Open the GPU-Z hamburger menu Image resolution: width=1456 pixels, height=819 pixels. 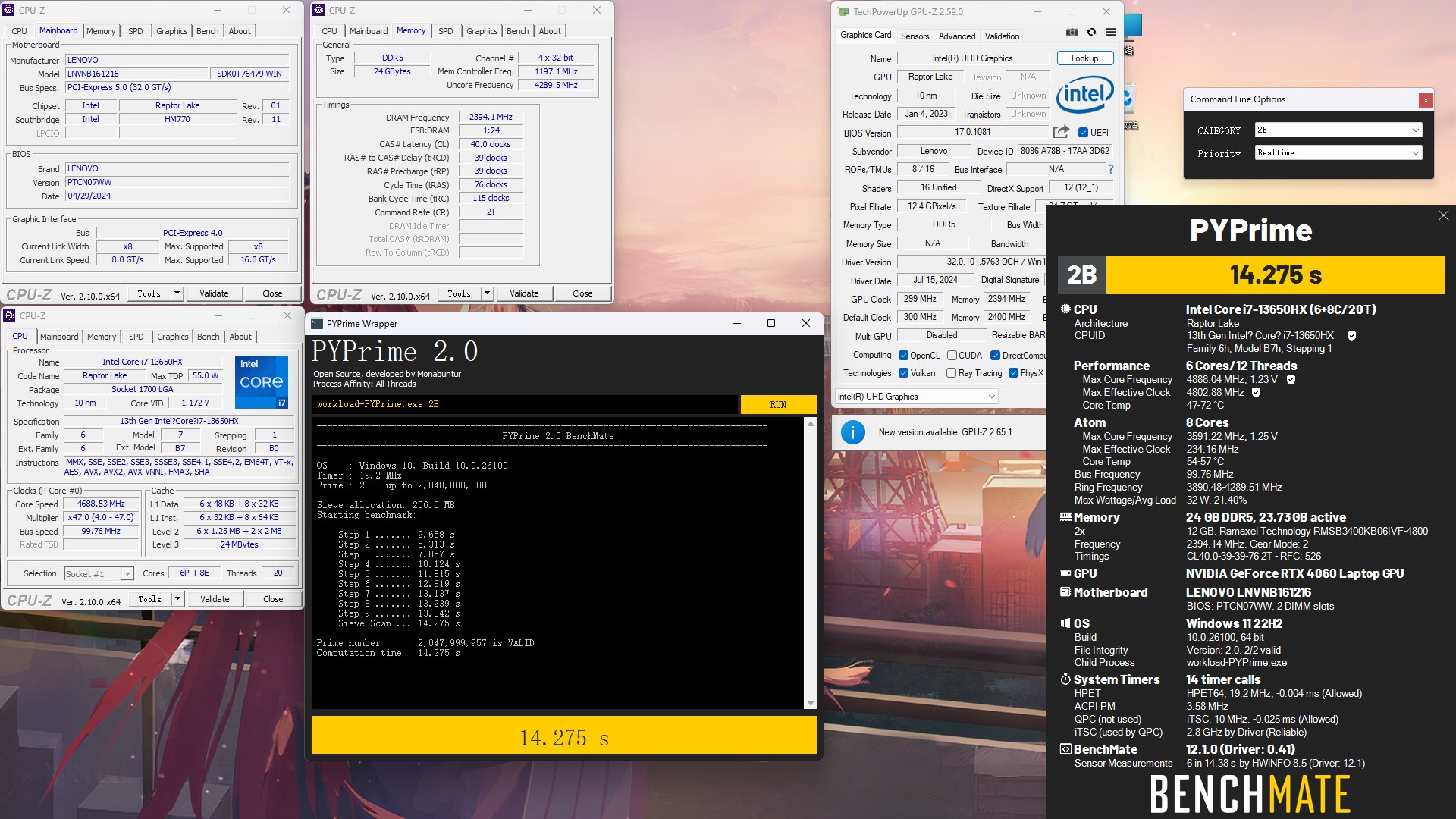(1111, 32)
